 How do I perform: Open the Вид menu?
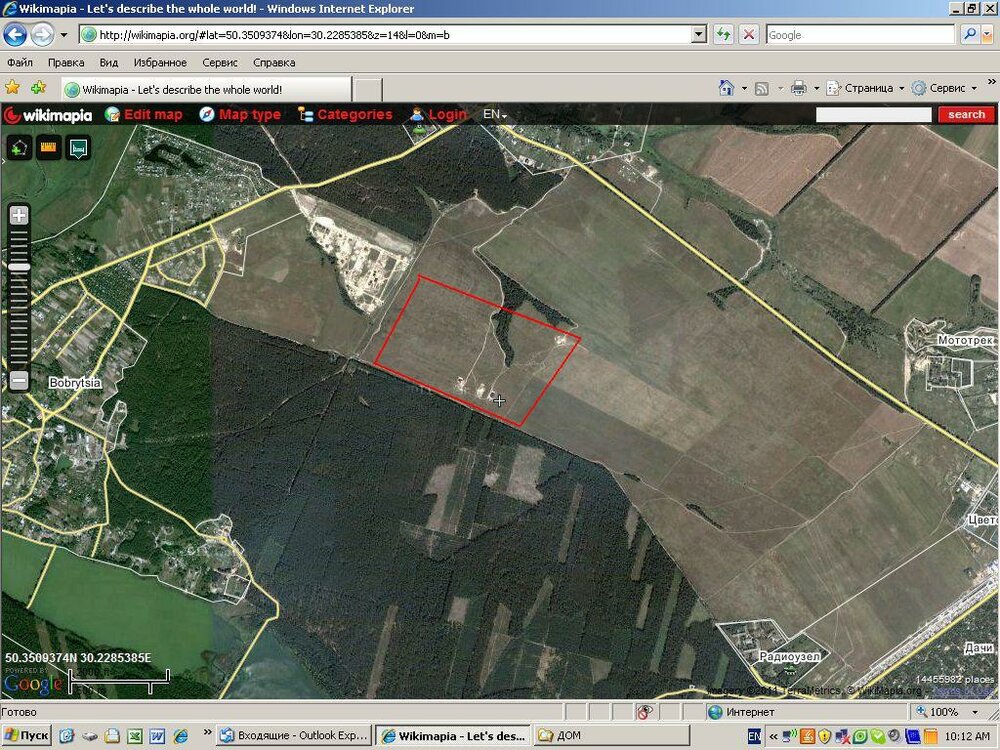[108, 62]
